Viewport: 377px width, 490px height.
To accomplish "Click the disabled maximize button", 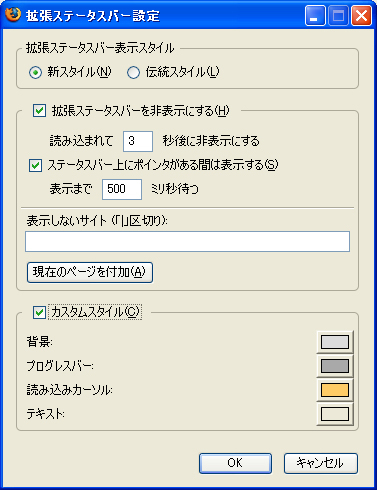I will click(x=338, y=16).
